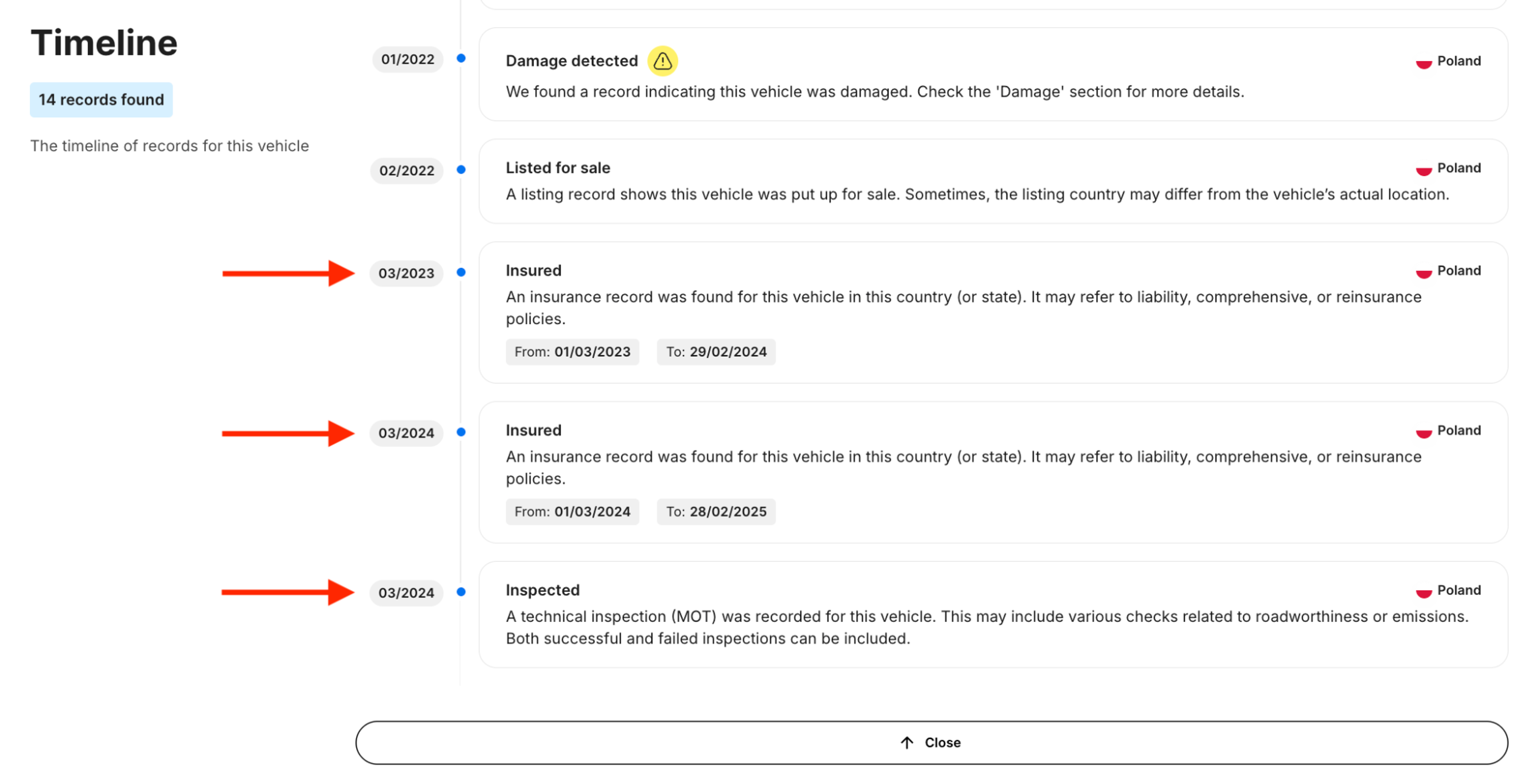Click 'The timeline of records for this vehicle' text
This screenshot has height=784, width=1540.
pos(170,146)
